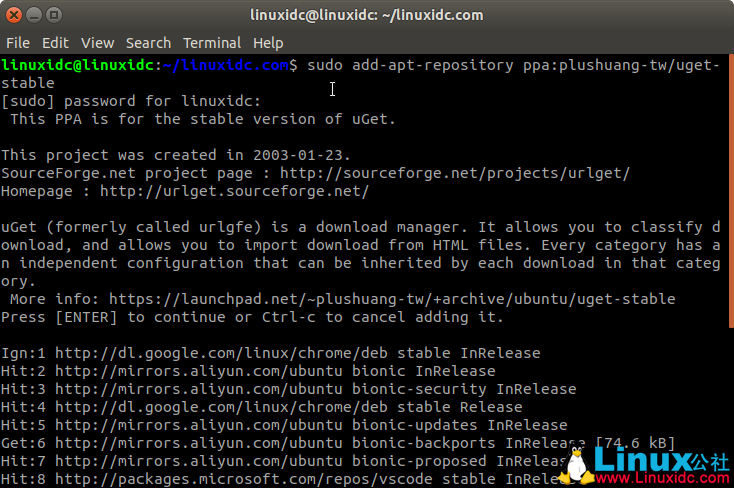Click 'This project was created in 2003-01-23.' line
This screenshot has height=488, width=734.
coord(176,155)
